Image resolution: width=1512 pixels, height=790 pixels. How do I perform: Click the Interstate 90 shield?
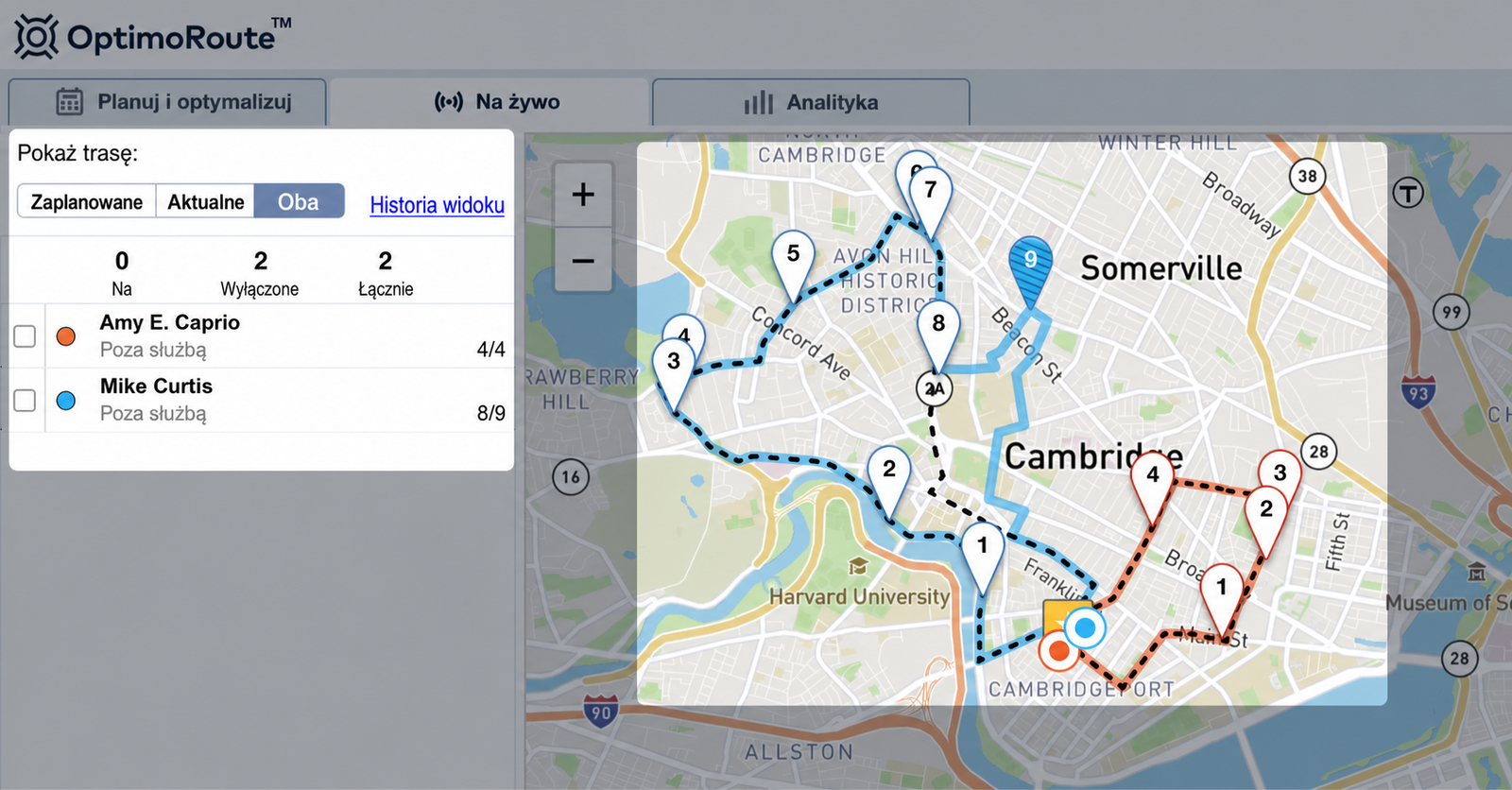(x=601, y=710)
